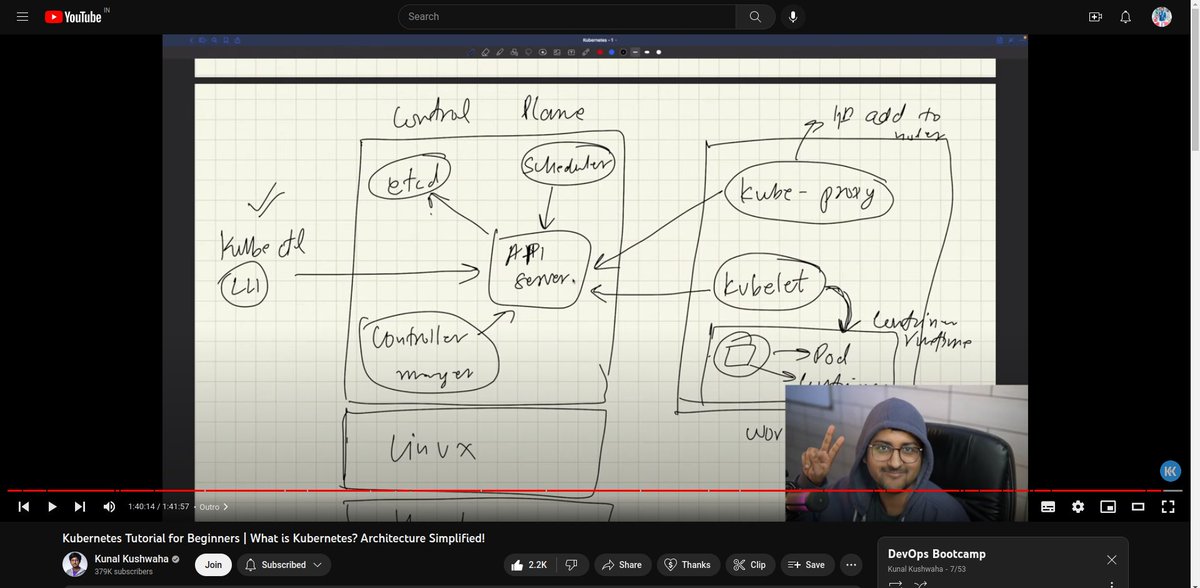Viewport: 1200px width, 588px height.
Task: Open the account avatar menu
Action: tap(1161, 16)
